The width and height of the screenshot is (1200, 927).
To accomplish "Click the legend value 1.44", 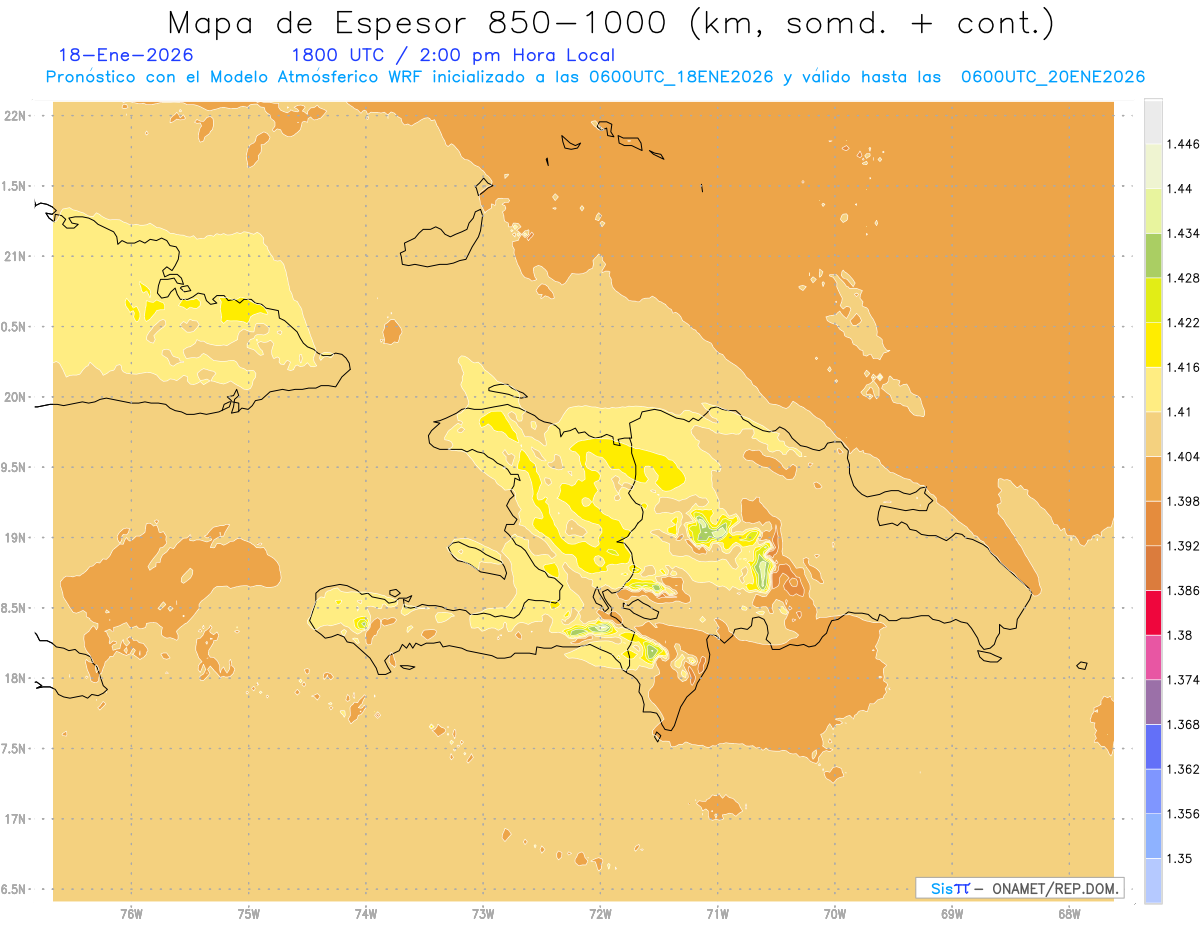I will point(1178,189).
